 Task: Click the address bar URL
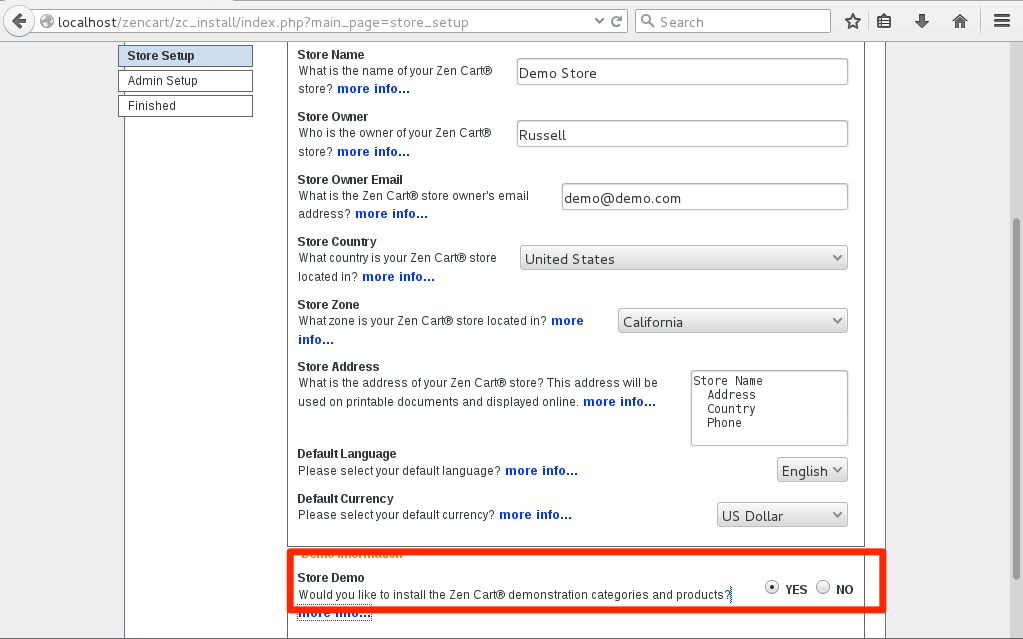click(x=263, y=22)
